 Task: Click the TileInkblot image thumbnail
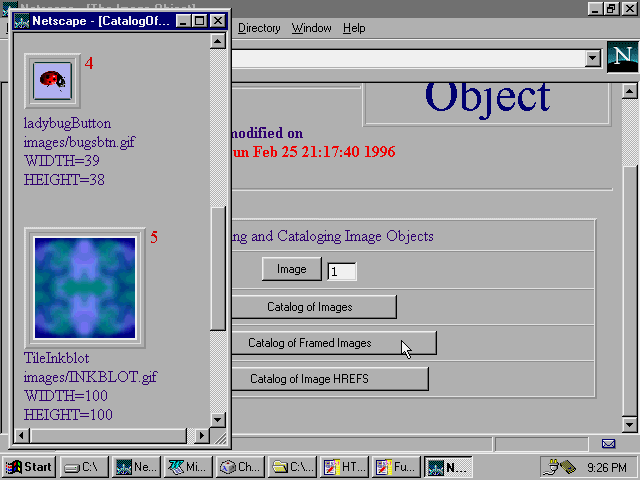point(84,288)
